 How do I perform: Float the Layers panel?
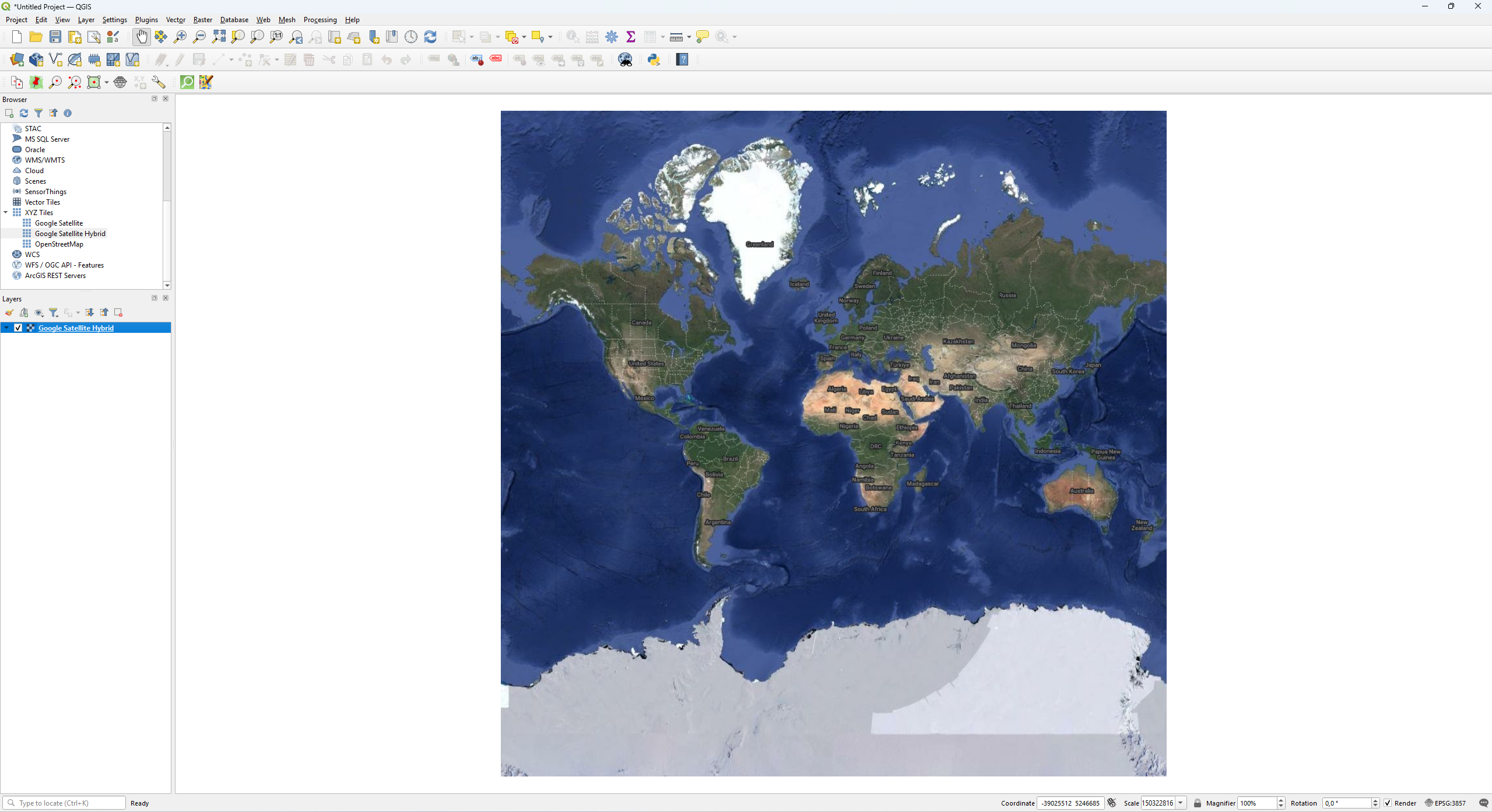(155, 298)
